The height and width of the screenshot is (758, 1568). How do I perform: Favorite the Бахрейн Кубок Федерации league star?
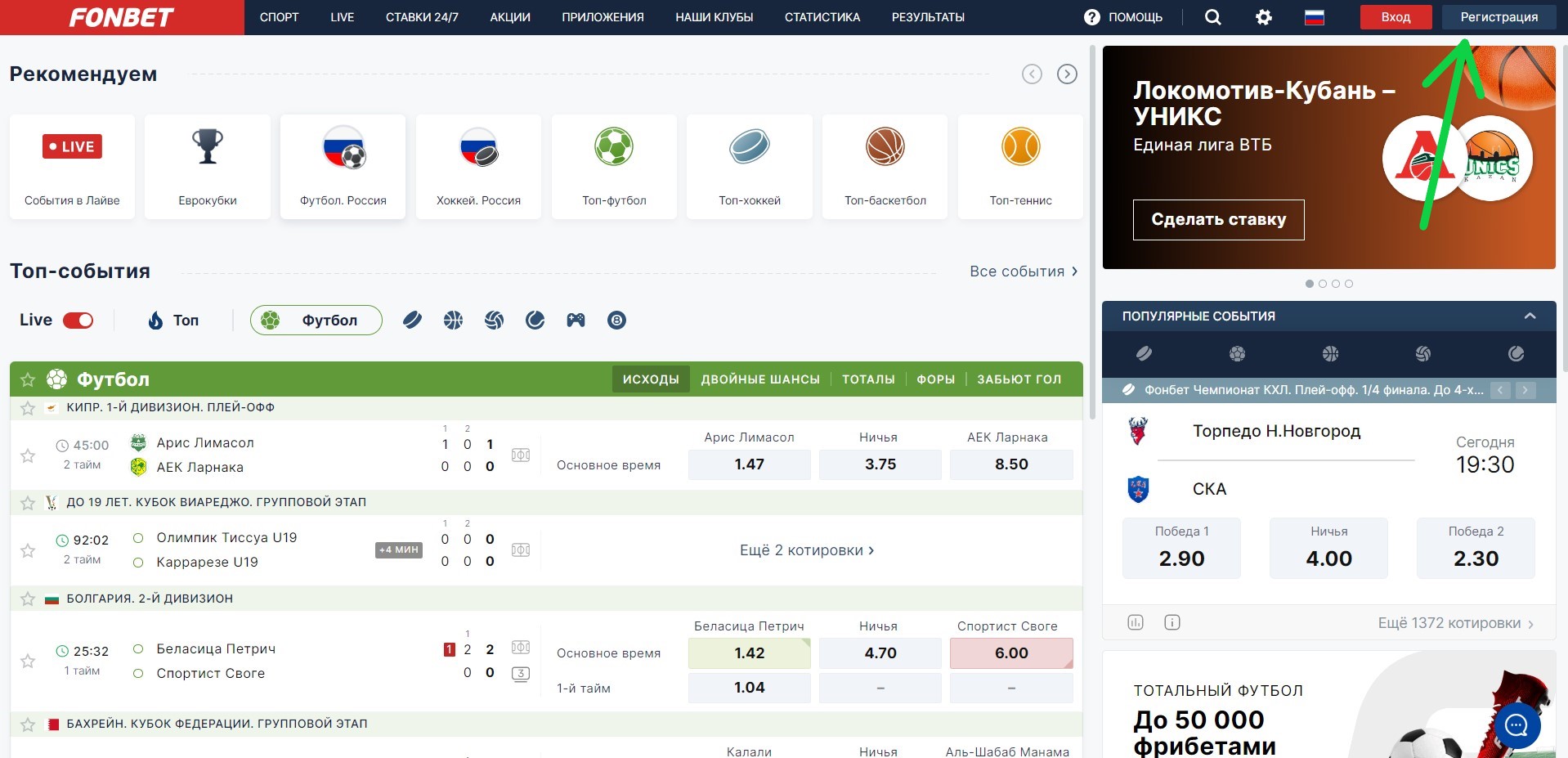[28, 724]
